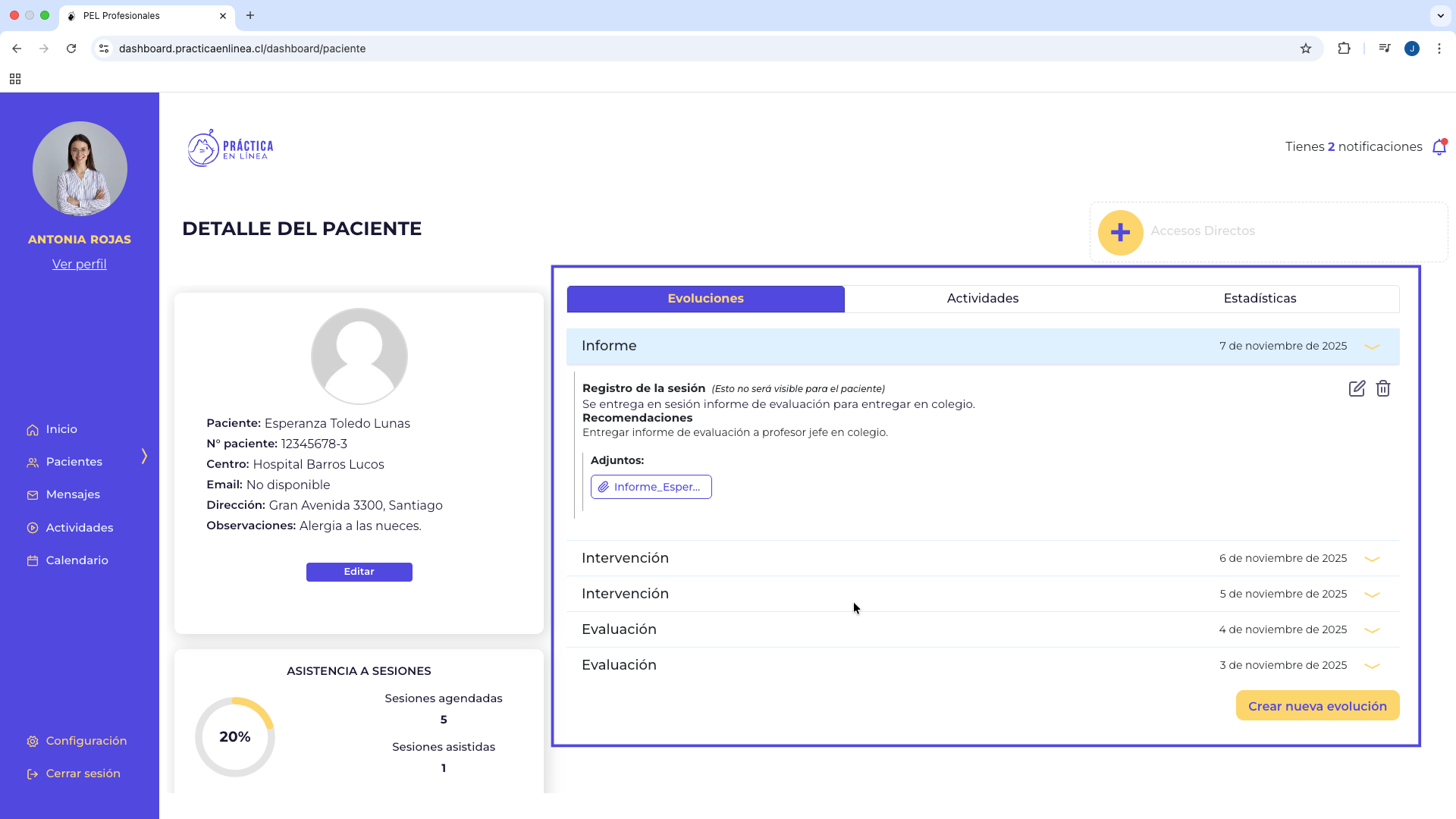Open Configuración in the sidebar
Image resolution: width=1456 pixels, height=819 pixels.
pos(86,741)
